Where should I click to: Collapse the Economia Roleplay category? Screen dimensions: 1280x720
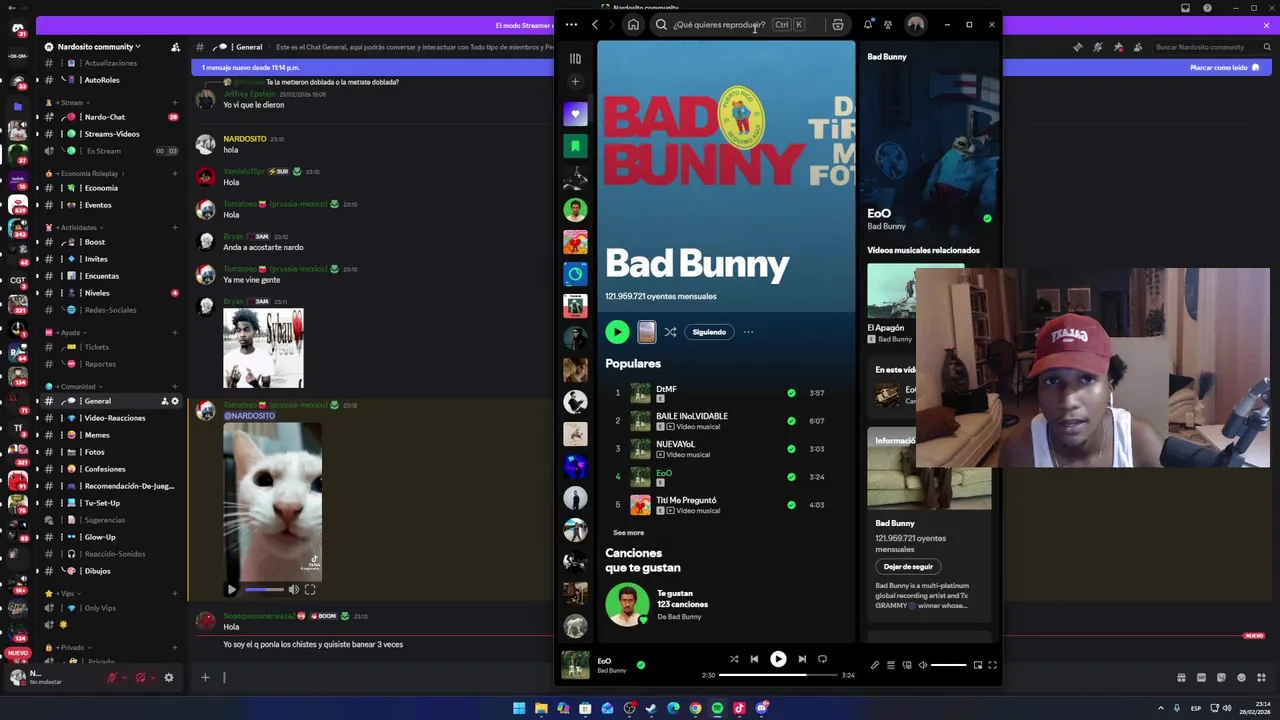88,174
